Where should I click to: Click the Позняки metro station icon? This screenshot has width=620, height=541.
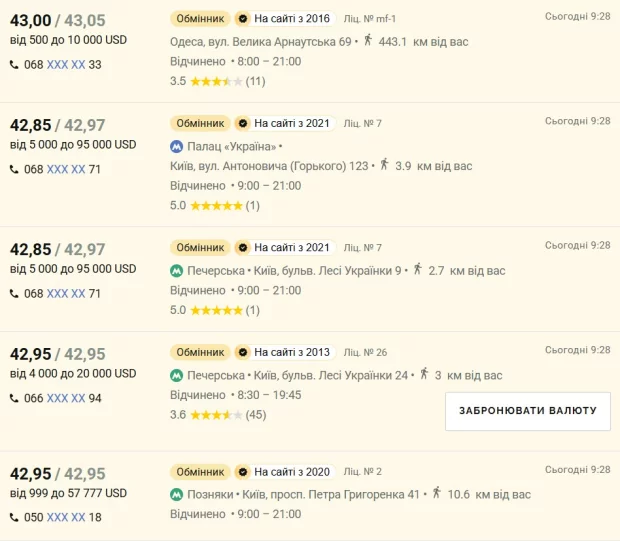click(177, 494)
